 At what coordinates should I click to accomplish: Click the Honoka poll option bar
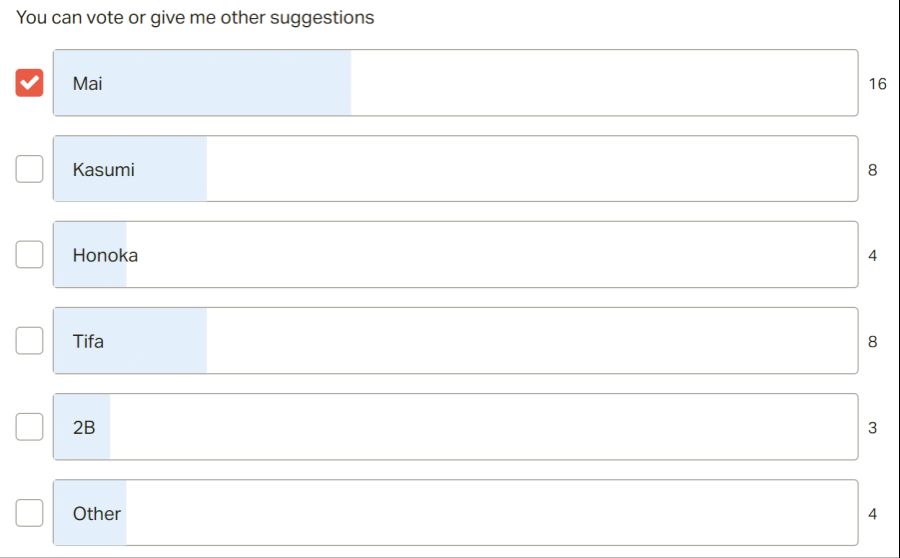coord(455,255)
